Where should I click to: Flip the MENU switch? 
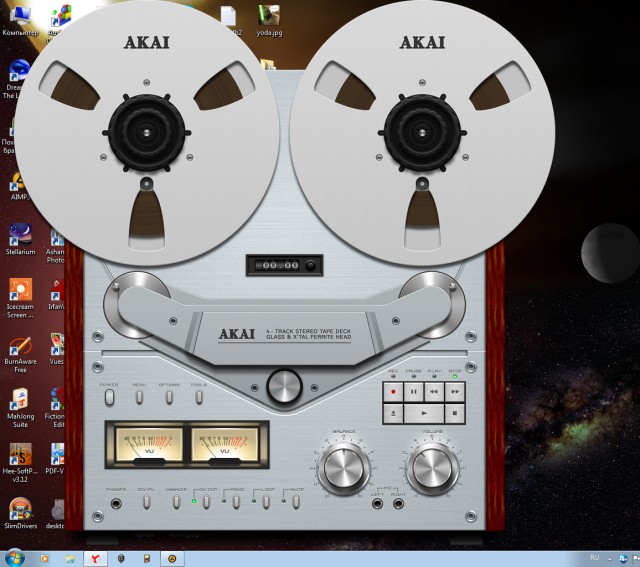pos(139,397)
